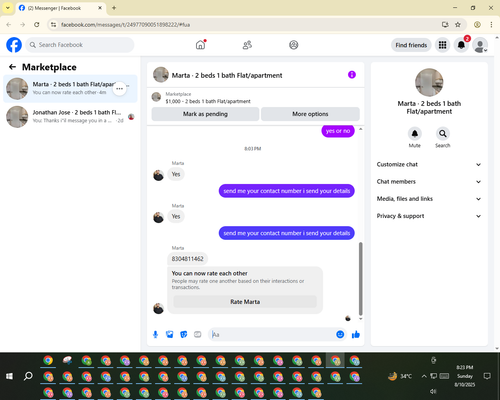Open More options for the listing
500x400 pixels.
[310, 114]
